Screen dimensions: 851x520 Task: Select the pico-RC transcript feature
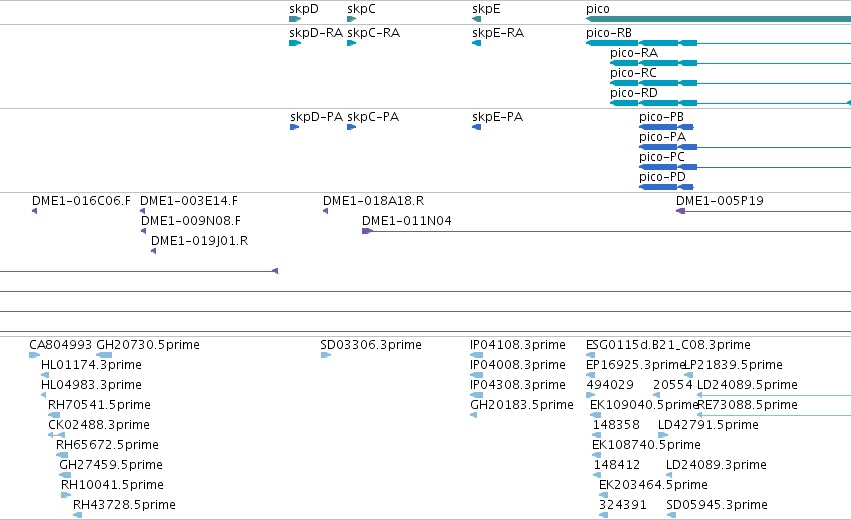[731, 83]
